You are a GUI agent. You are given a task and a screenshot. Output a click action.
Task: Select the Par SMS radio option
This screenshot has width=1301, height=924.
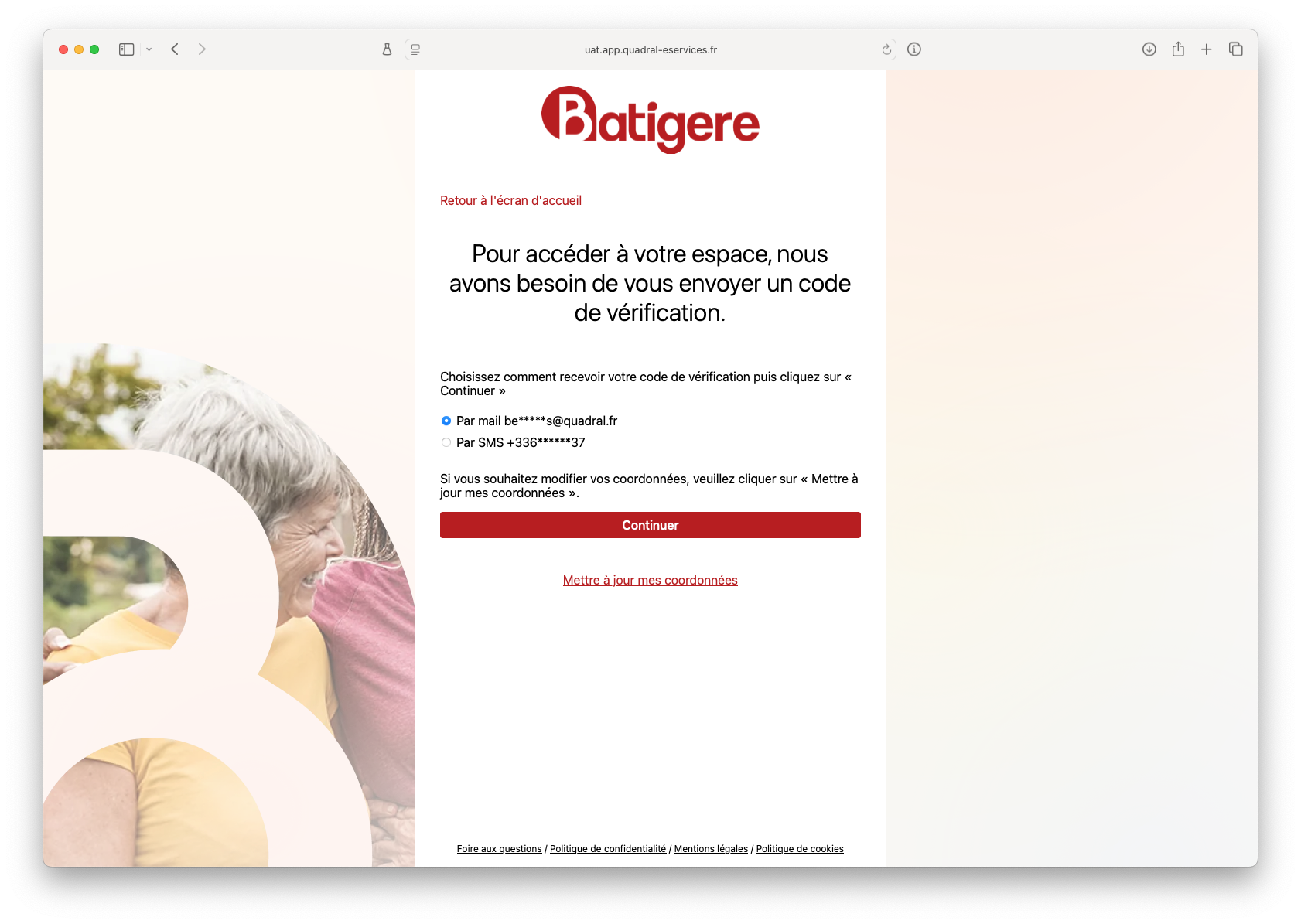(446, 442)
